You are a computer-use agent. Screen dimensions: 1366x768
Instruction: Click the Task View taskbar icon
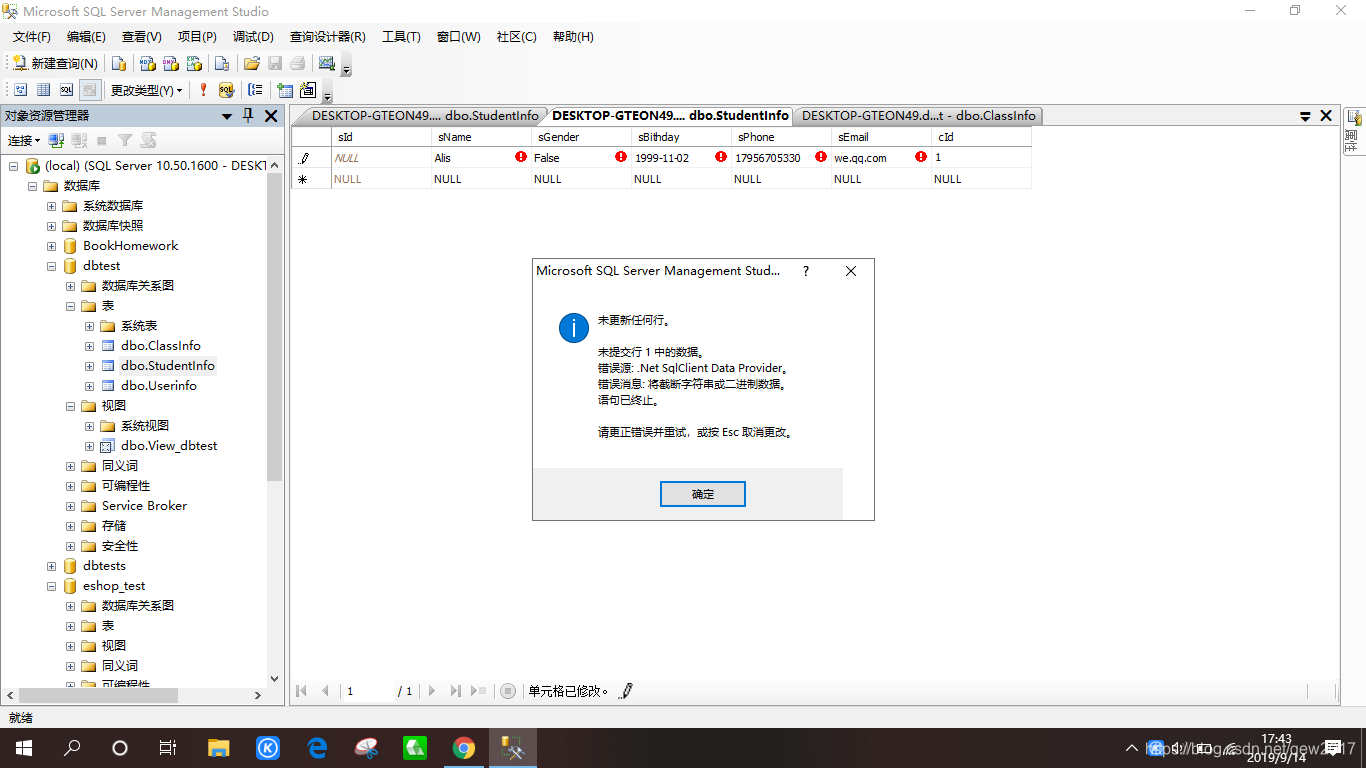[168, 748]
